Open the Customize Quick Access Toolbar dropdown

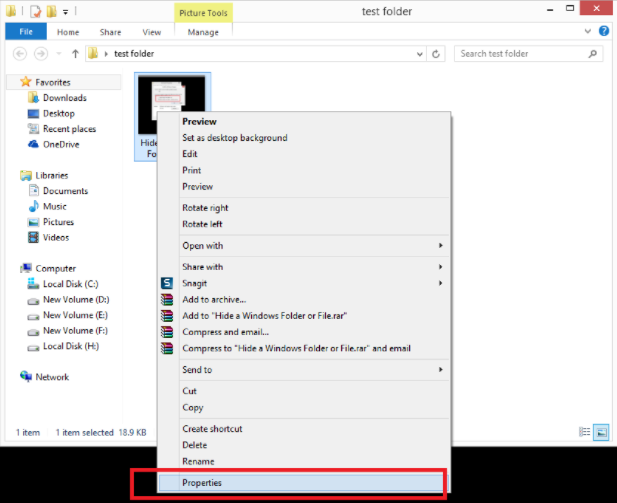tap(66, 12)
